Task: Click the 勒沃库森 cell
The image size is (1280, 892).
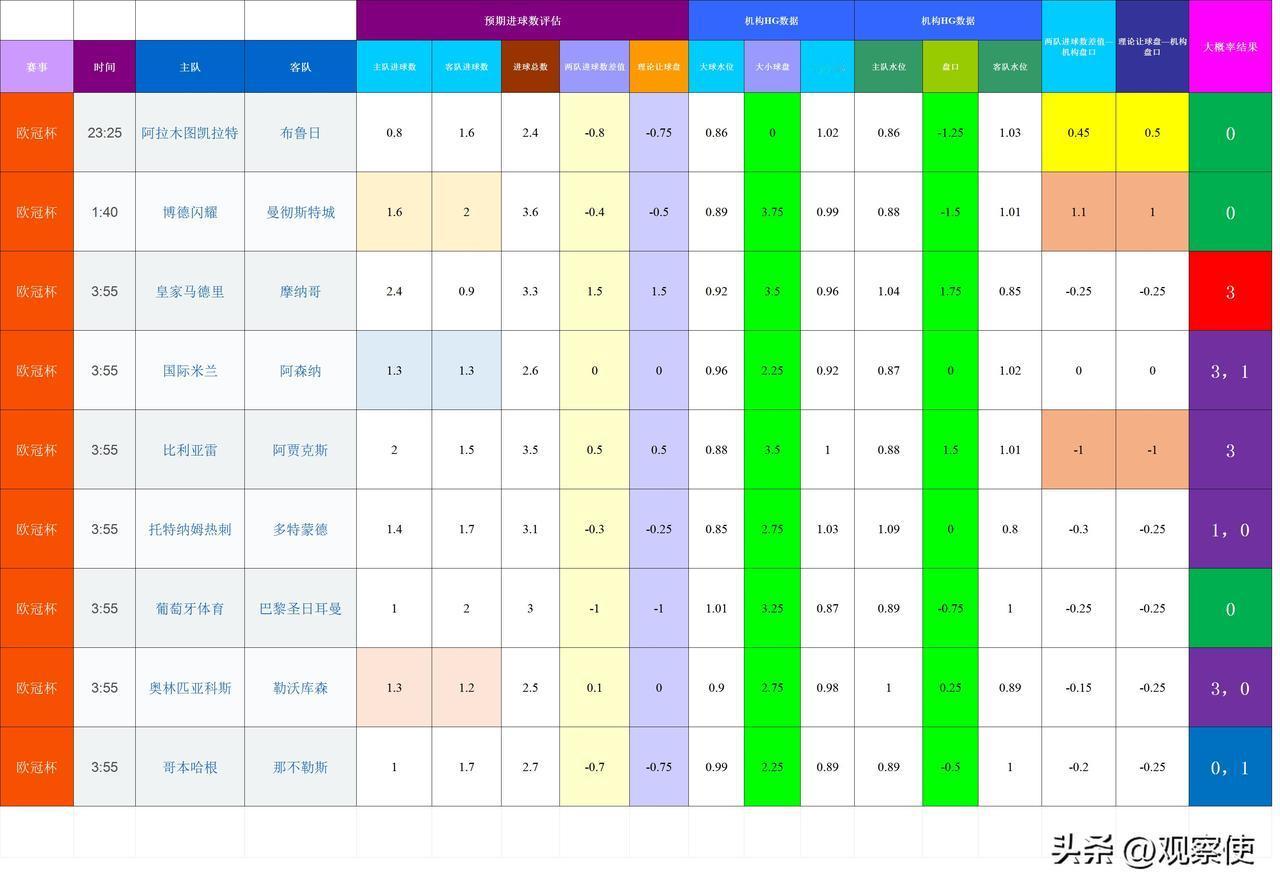Action: point(300,688)
